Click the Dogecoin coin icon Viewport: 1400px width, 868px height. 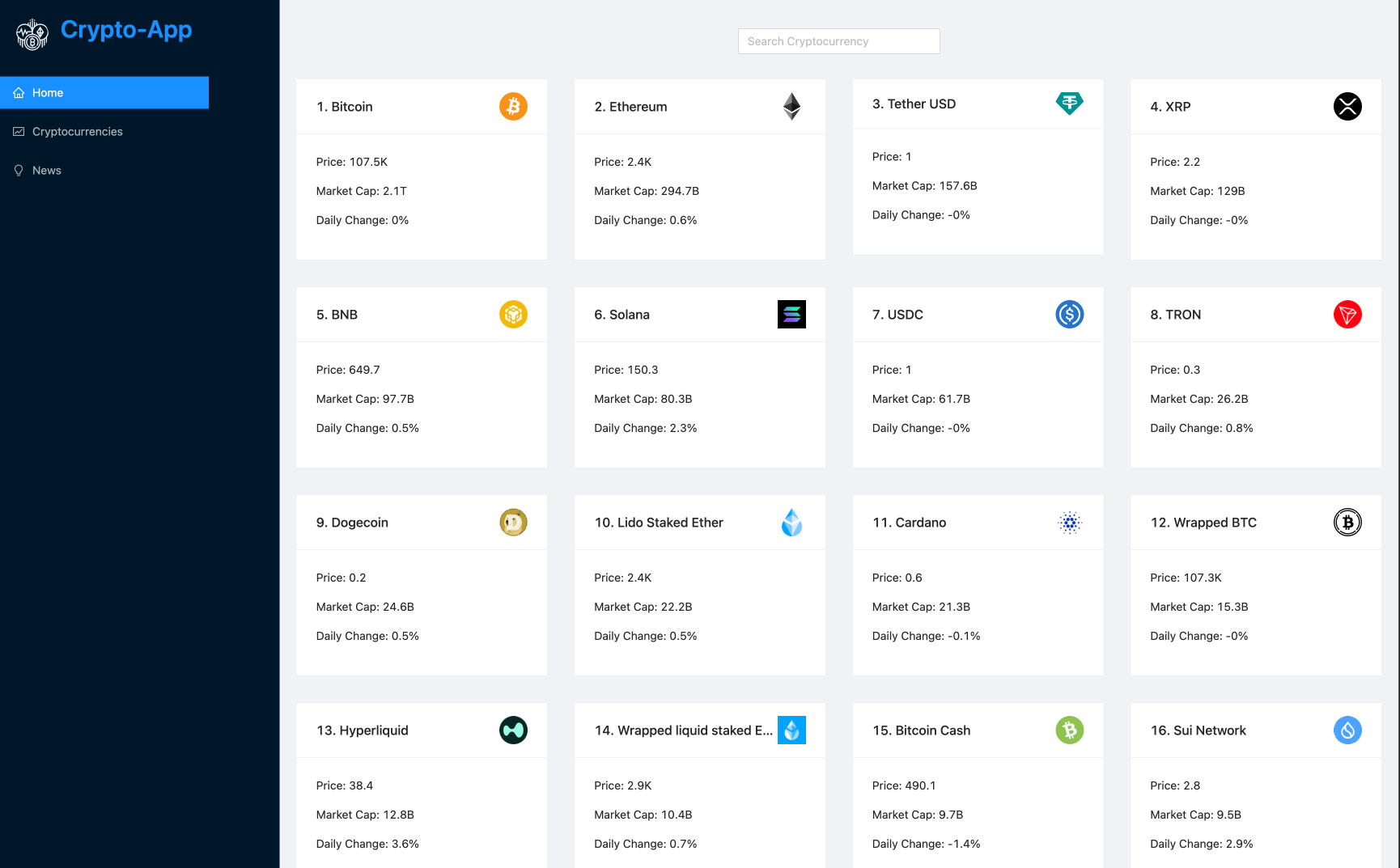pos(513,523)
